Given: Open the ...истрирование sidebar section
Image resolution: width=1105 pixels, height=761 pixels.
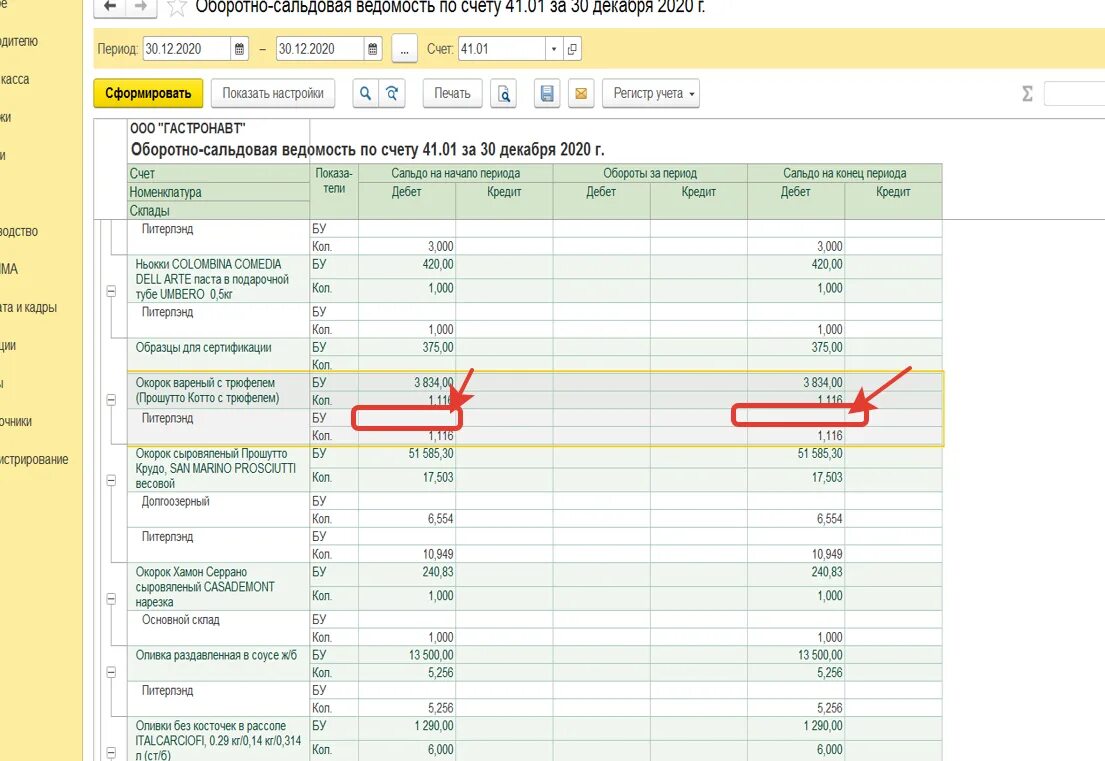Looking at the screenshot, I should click(34, 459).
